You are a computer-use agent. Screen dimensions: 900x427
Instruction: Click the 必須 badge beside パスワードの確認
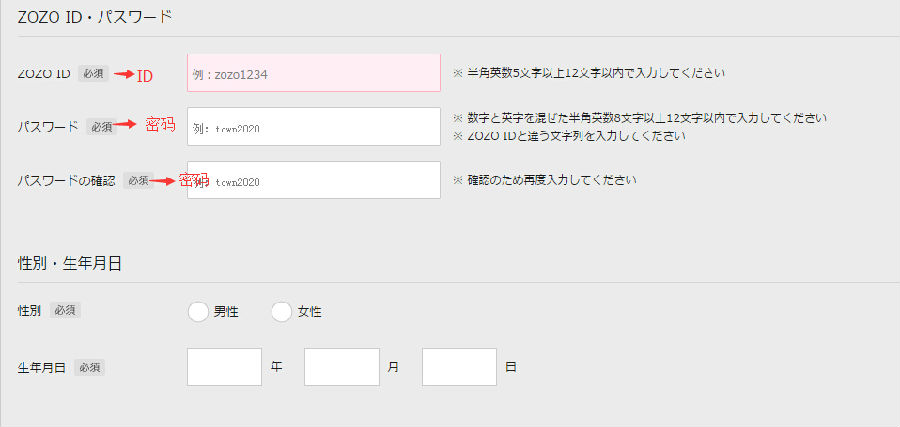[x=136, y=181]
